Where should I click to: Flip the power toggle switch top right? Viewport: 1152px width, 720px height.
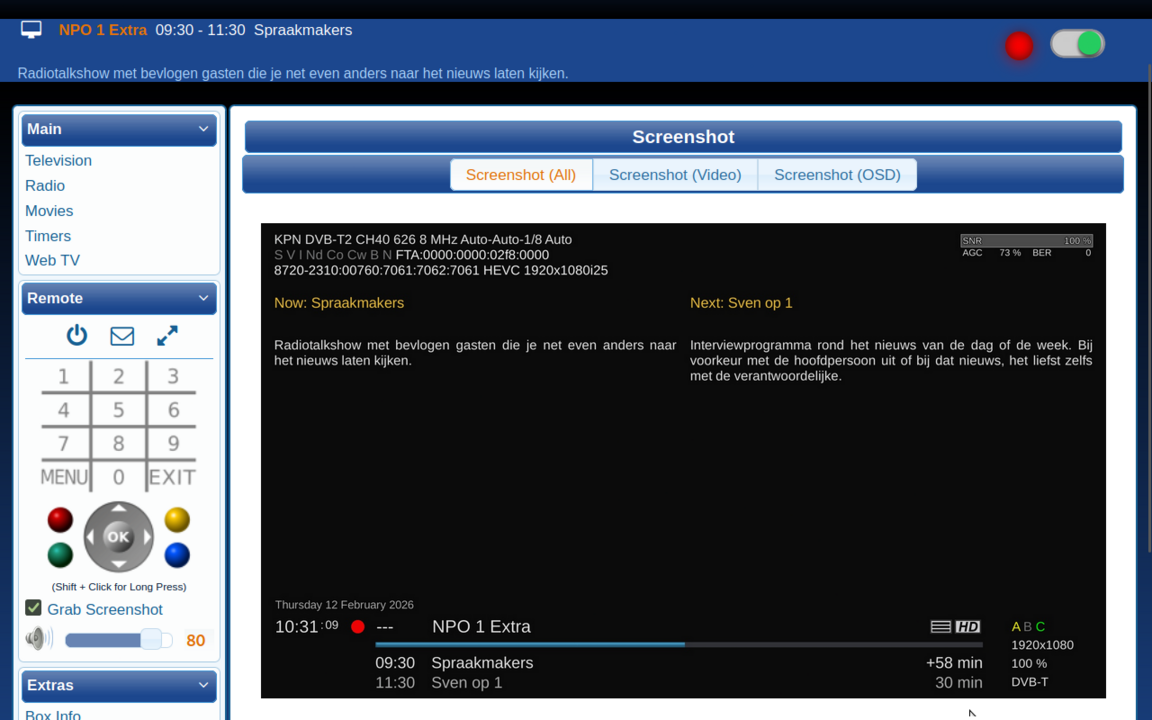click(1077, 44)
